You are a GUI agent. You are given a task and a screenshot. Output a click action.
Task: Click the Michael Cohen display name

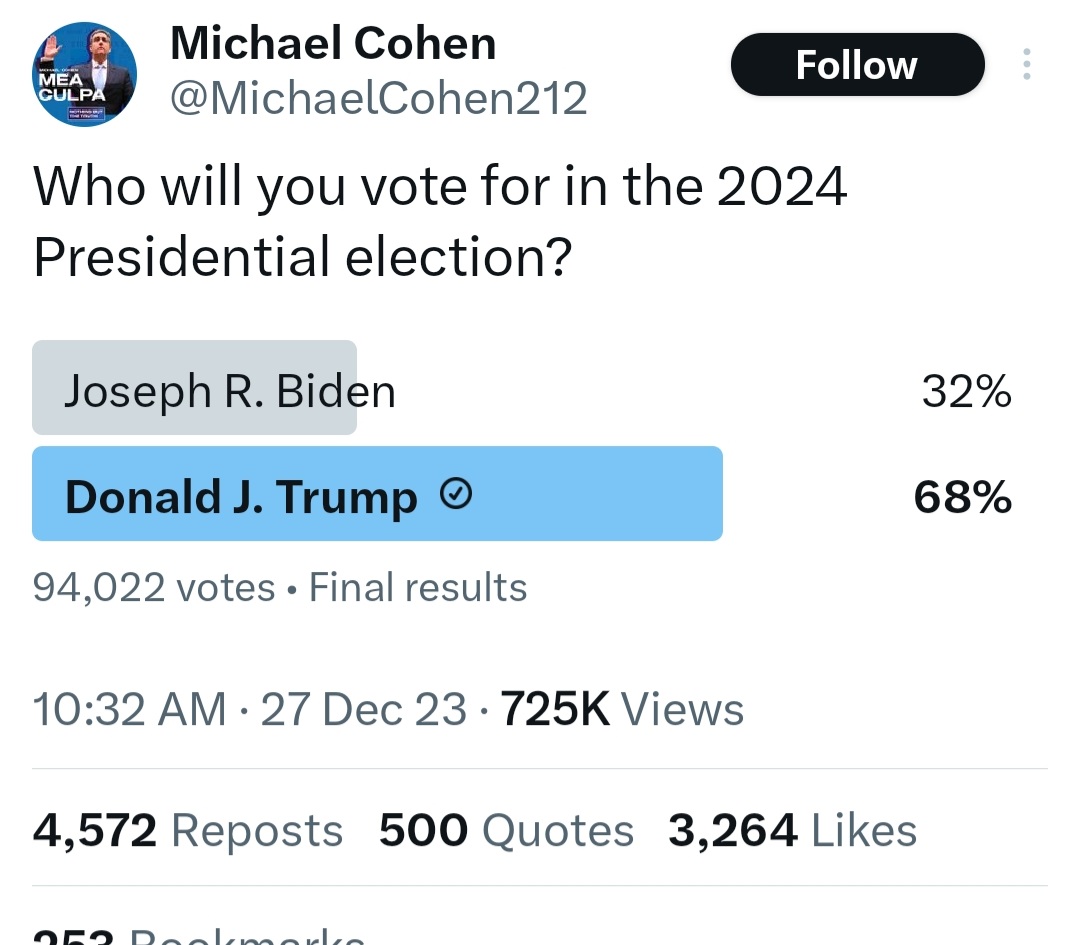[333, 43]
